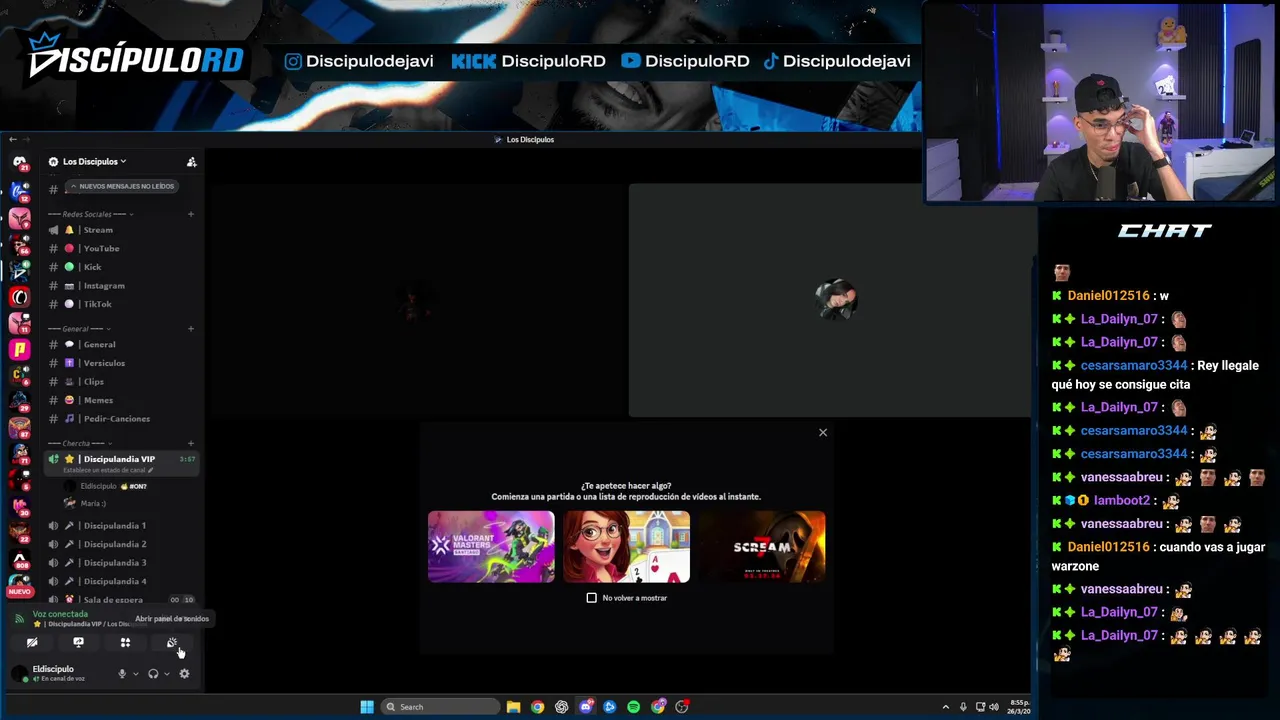Open Discord direct messages home icon

coord(19,162)
